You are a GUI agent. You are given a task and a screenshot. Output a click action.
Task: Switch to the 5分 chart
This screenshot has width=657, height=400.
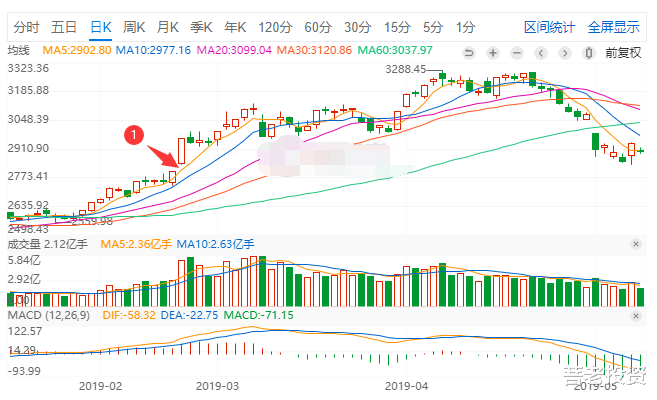(433, 27)
